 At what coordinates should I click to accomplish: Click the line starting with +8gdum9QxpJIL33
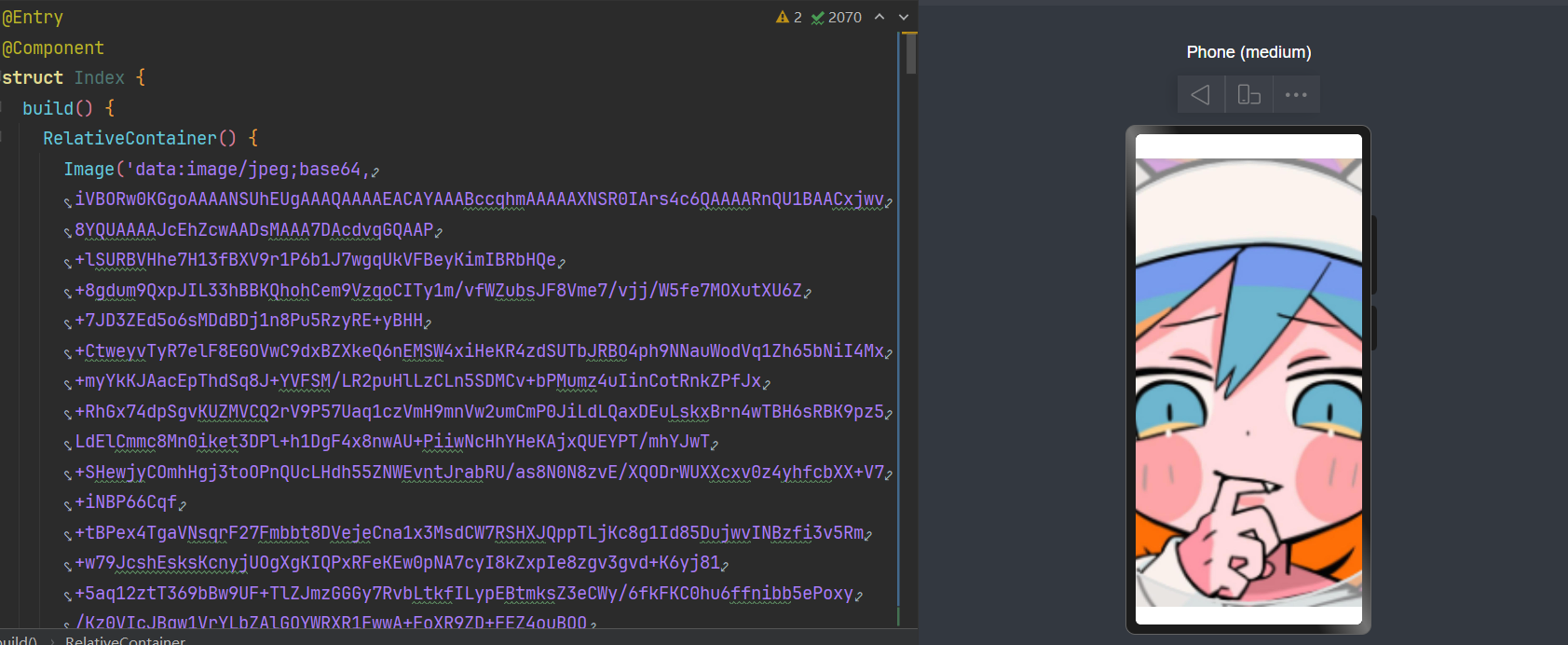coord(438,290)
